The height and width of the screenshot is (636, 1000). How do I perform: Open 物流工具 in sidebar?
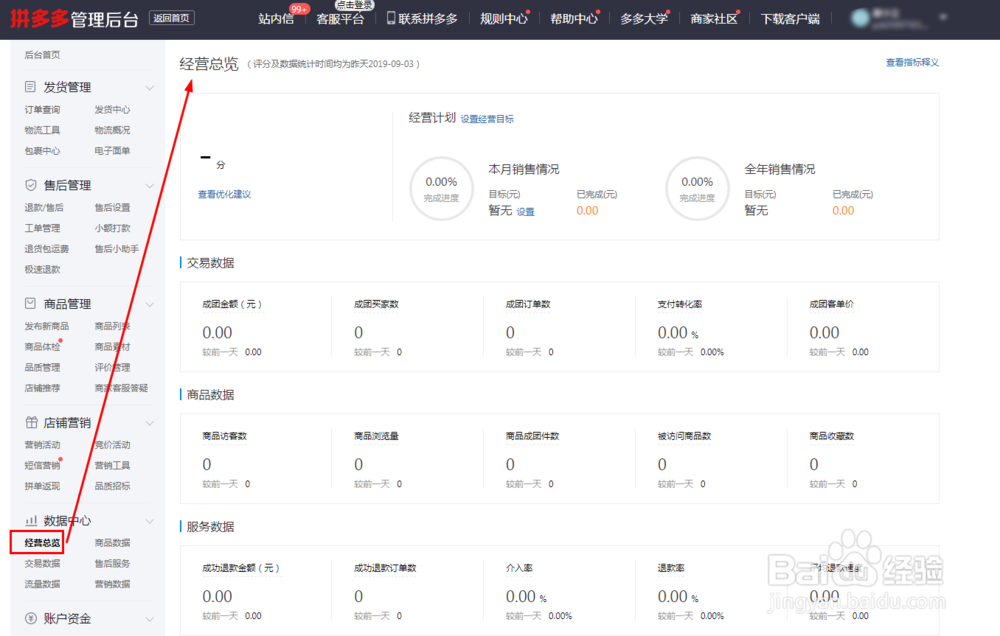pyautogui.click(x=42, y=130)
